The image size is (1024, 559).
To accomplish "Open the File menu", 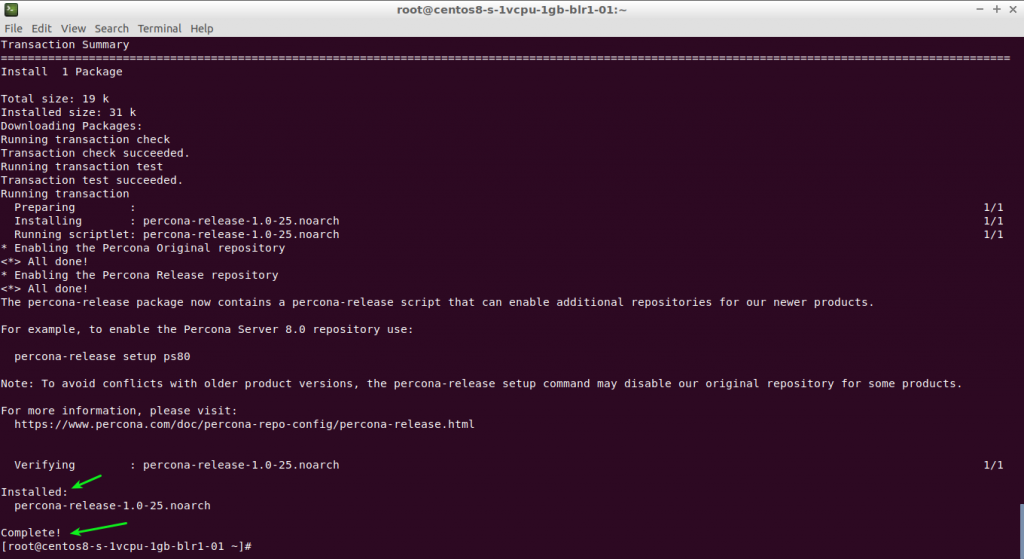I will tap(13, 29).
